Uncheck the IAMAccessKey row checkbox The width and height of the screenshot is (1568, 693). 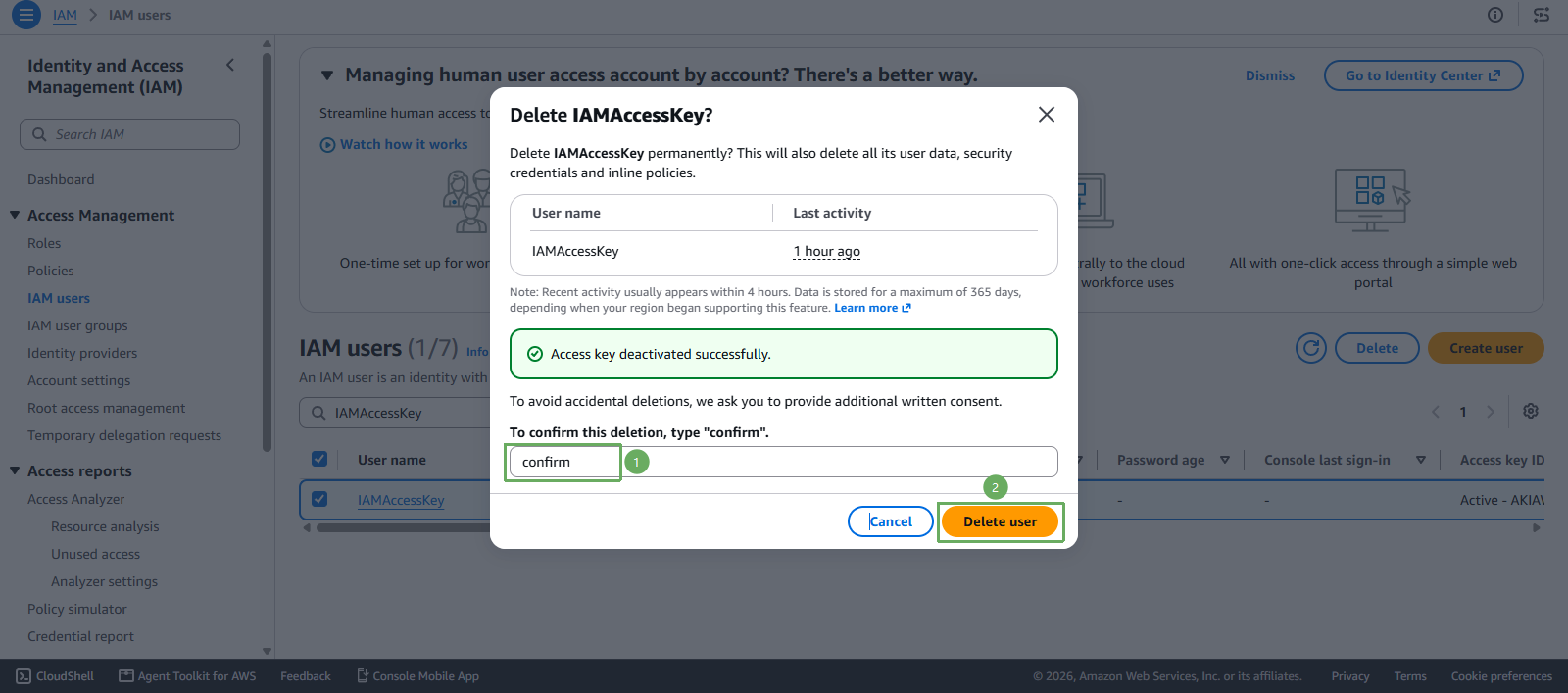pos(319,499)
